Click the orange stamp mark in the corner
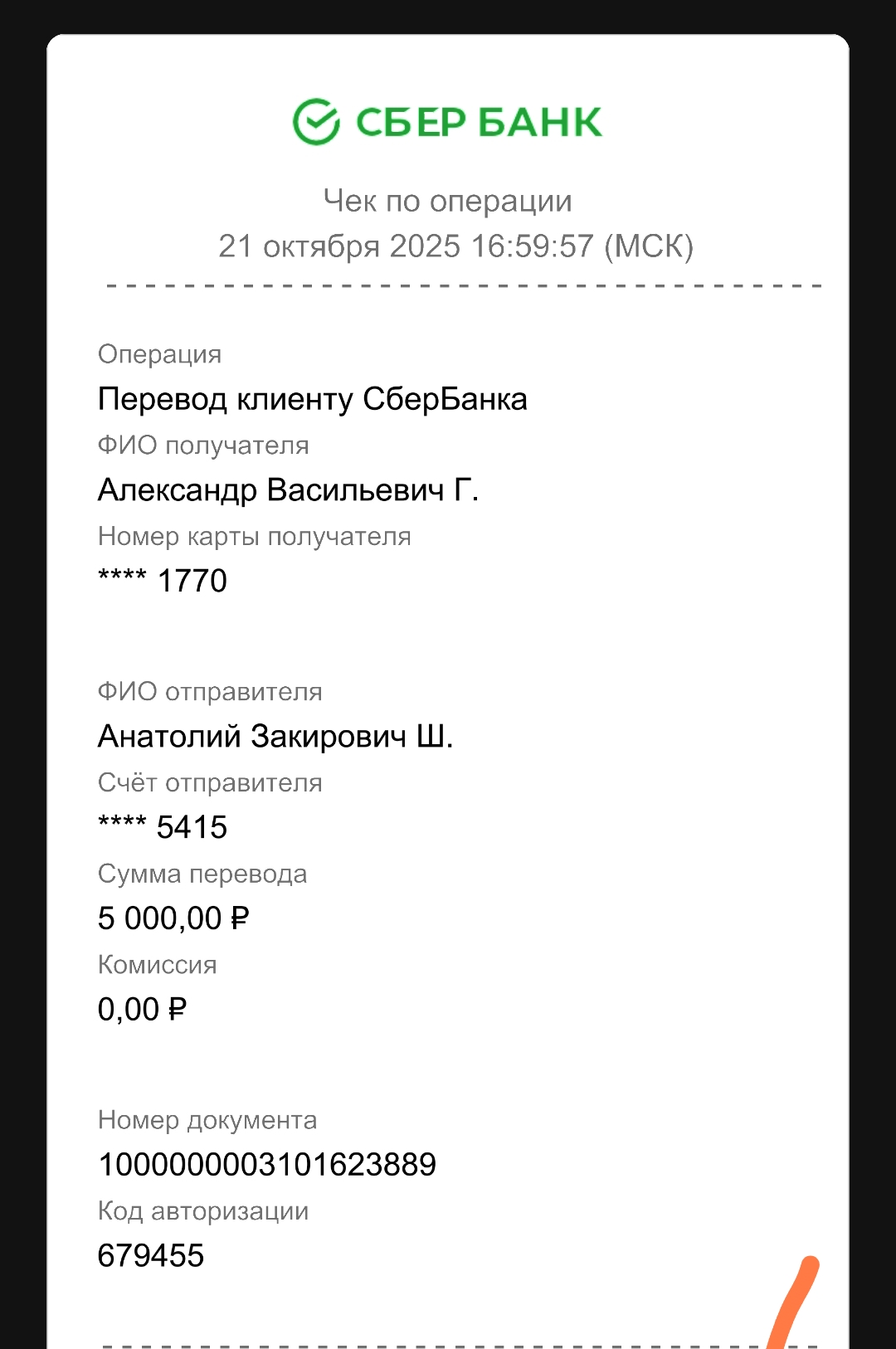The image size is (896, 1349). pos(795,1303)
